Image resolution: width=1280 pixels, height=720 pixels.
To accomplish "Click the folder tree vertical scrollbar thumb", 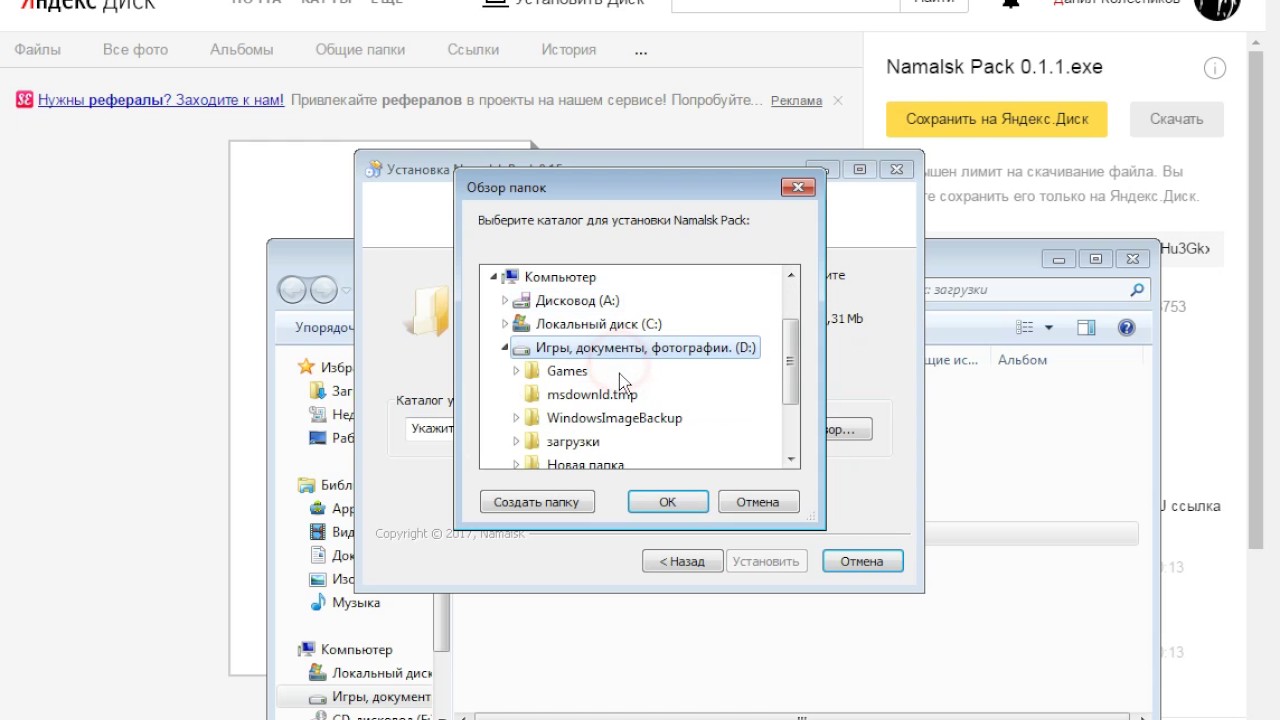I will click(x=791, y=362).
